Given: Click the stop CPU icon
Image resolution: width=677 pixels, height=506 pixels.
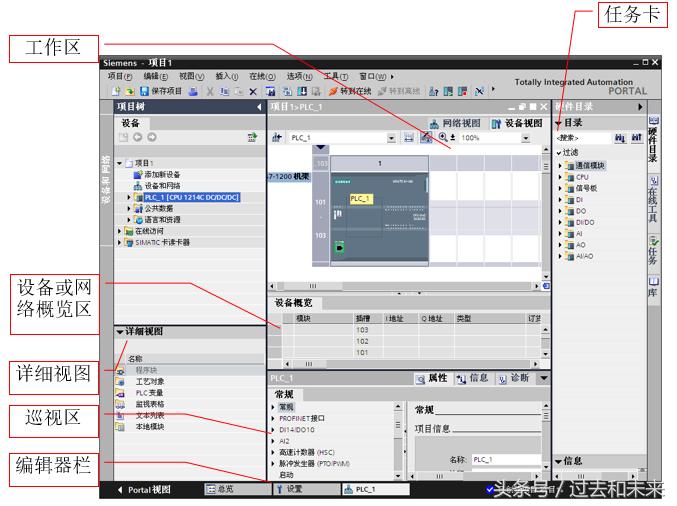Looking at the screenshot, I should click(x=462, y=91).
